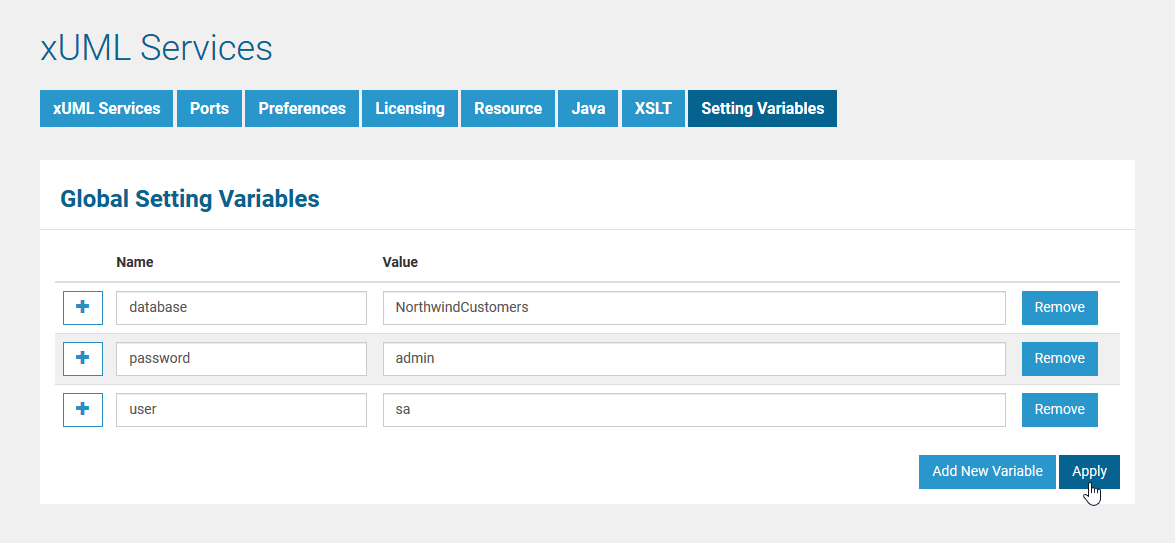1175x543 pixels.
Task: Click the plus icon beside password row
Action: [83, 358]
